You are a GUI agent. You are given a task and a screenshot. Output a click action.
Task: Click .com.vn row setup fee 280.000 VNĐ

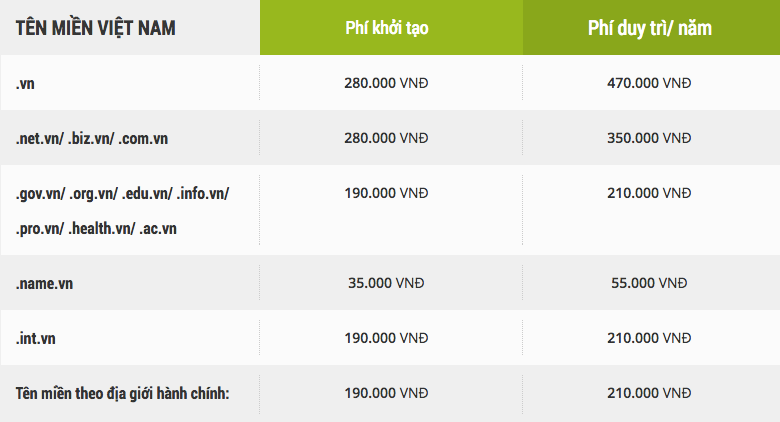click(x=386, y=138)
